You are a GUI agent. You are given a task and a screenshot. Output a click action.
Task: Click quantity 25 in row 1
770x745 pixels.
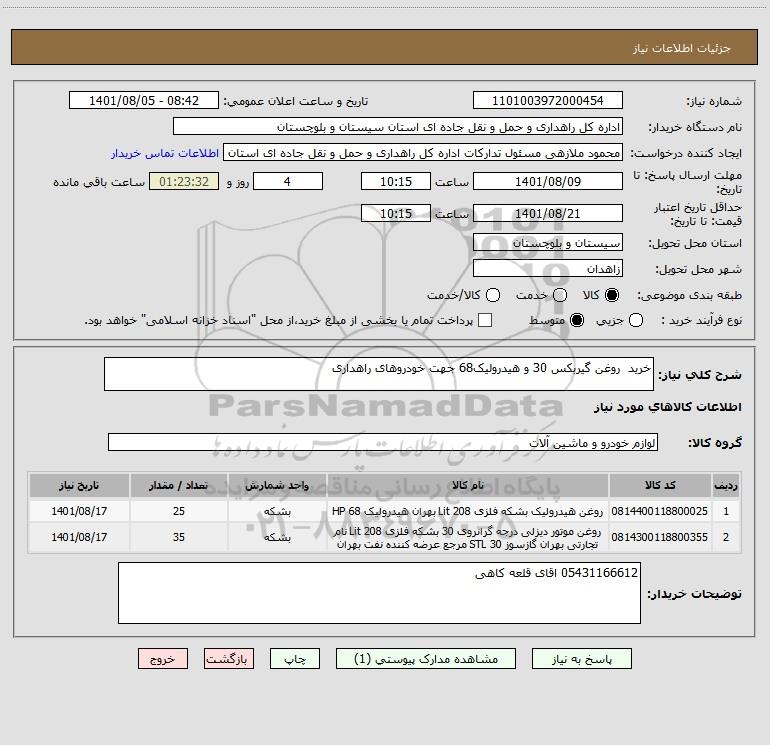[x=179, y=511]
